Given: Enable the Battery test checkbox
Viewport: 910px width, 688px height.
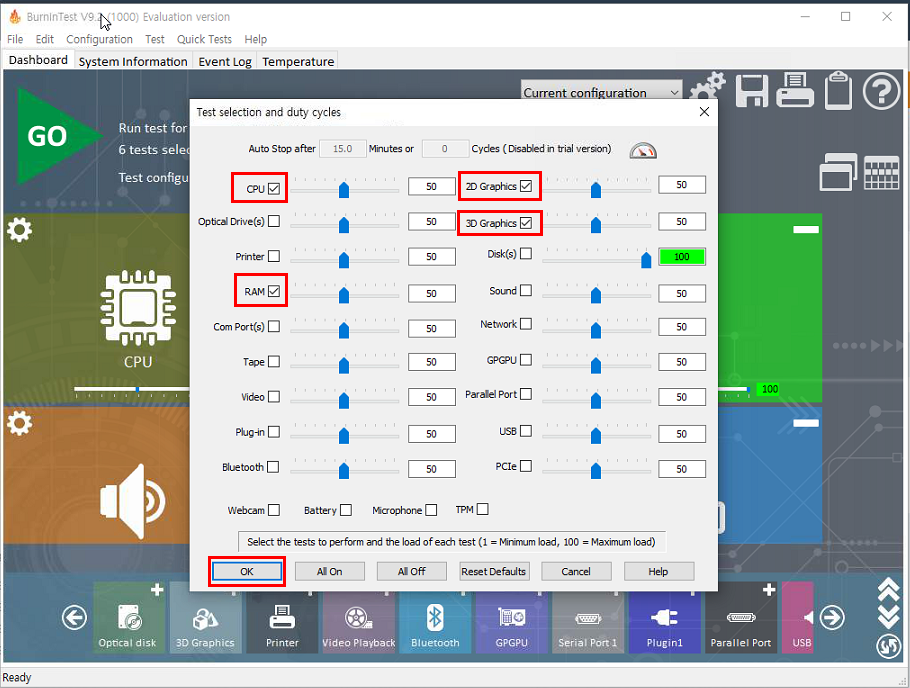Looking at the screenshot, I should tap(346, 510).
